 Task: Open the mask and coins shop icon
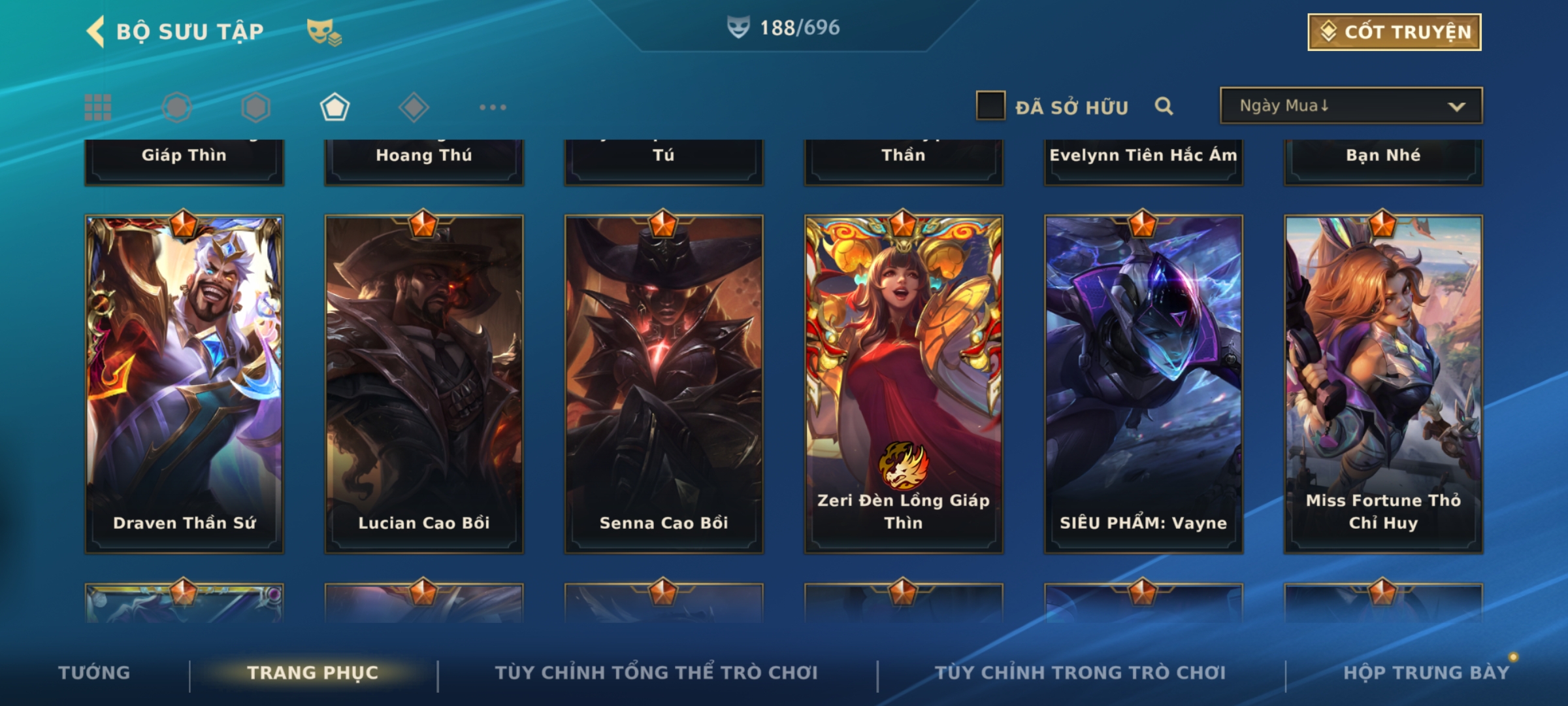coord(324,32)
